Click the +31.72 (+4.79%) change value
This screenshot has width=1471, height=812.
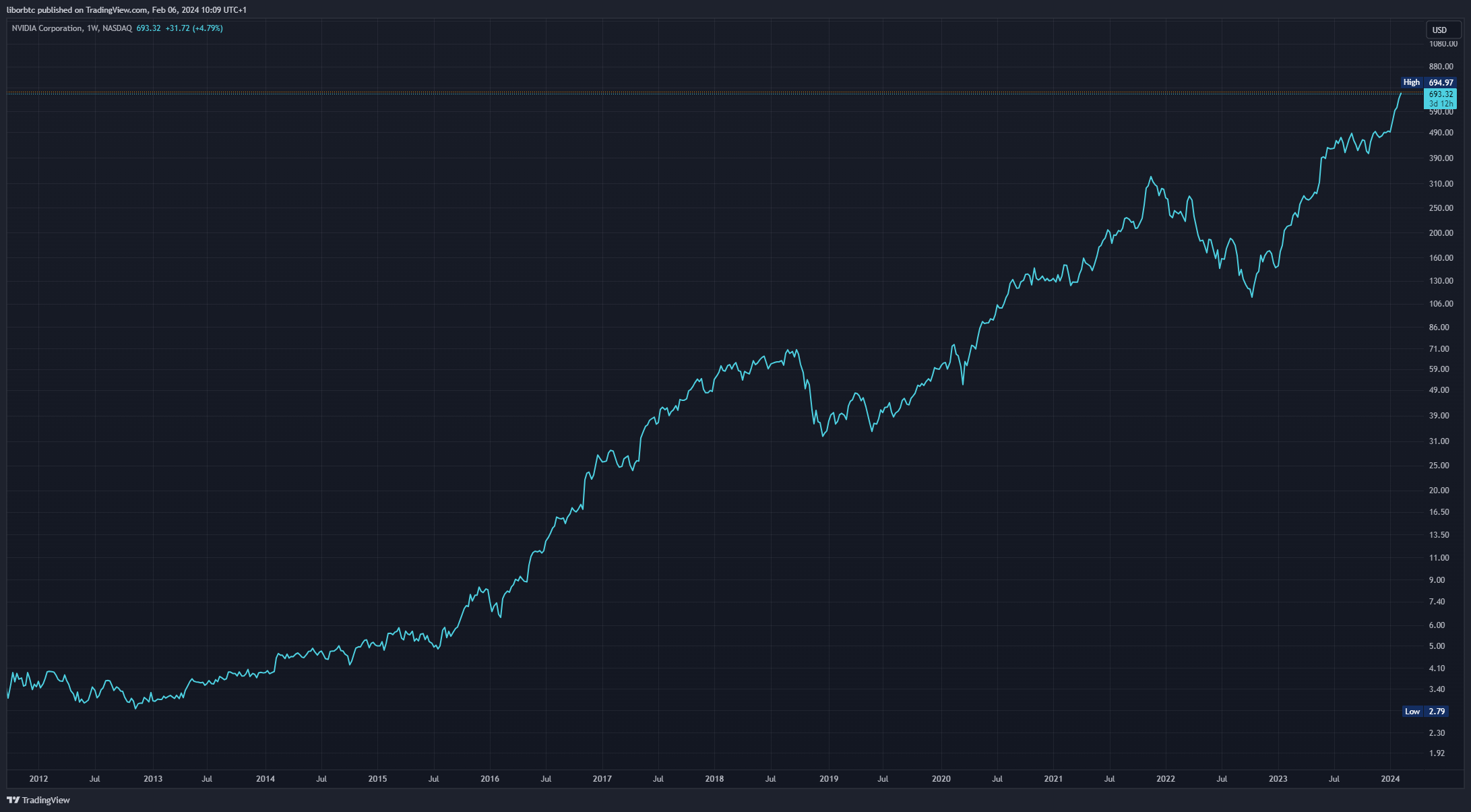194,28
